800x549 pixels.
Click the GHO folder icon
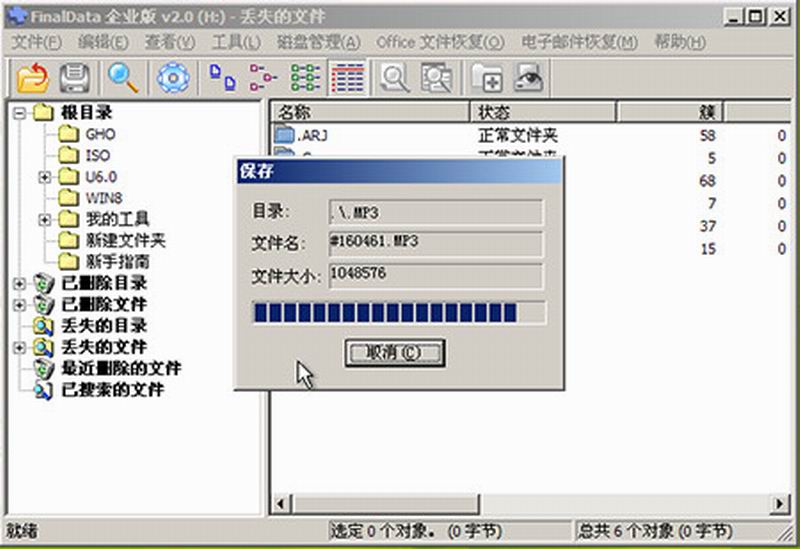68,134
